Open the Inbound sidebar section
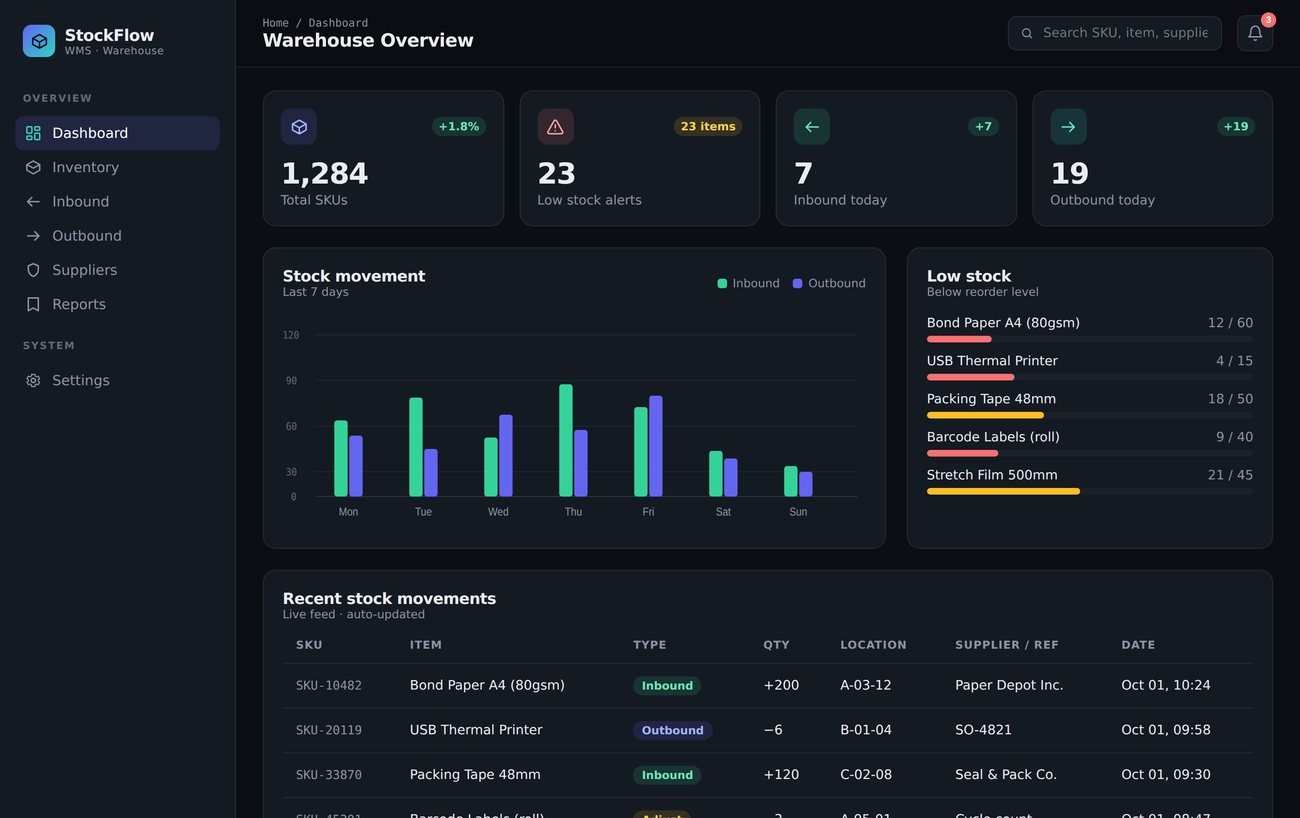This screenshot has height=818, width=1300. click(x=118, y=201)
